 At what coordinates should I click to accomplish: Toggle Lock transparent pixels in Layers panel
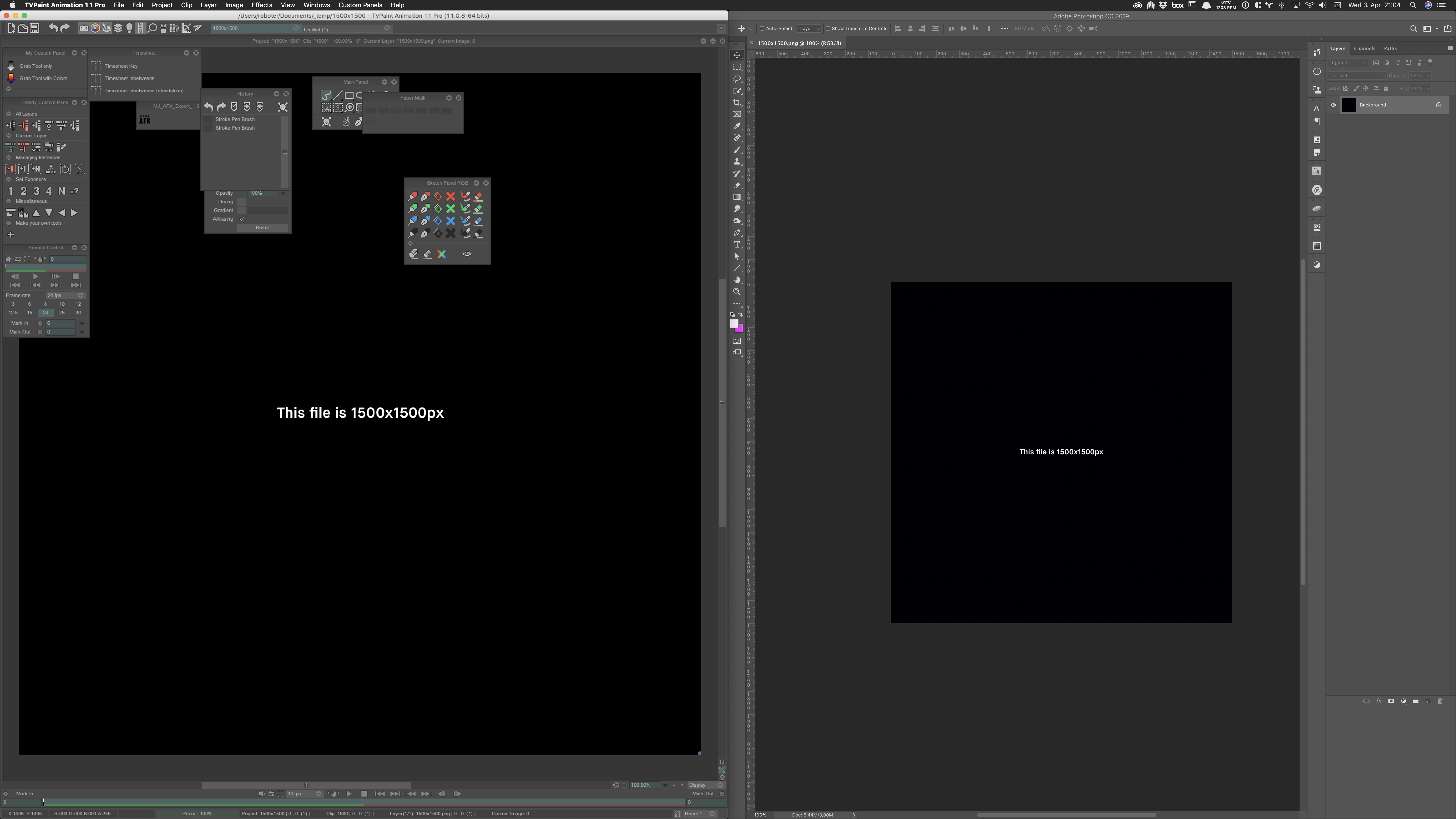[1346, 88]
